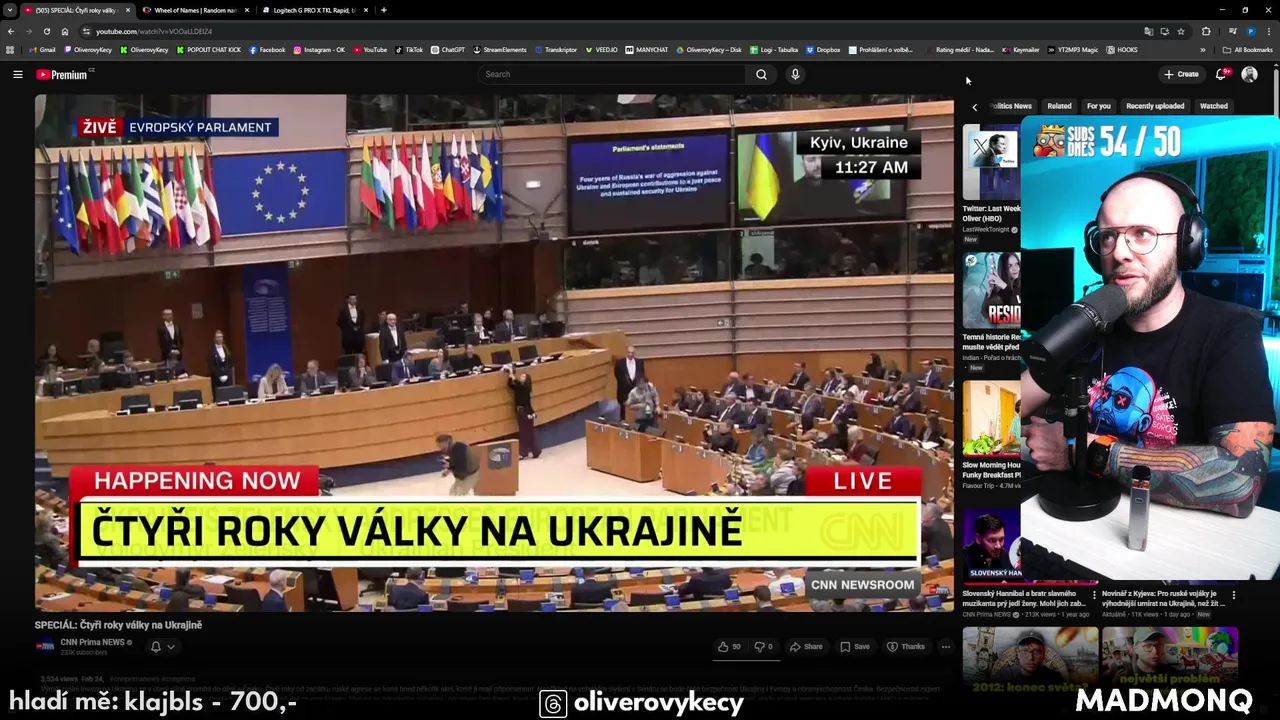The width and height of the screenshot is (1280, 720).
Task: Open a new browser tab
Action: pyautogui.click(x=384, y=10)
